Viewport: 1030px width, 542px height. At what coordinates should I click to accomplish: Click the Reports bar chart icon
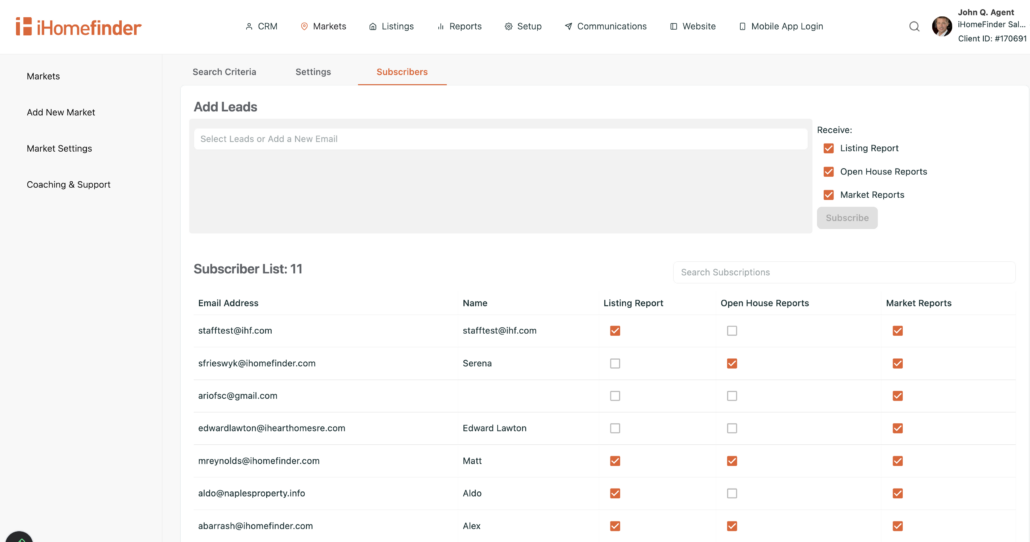coord(441,26)
